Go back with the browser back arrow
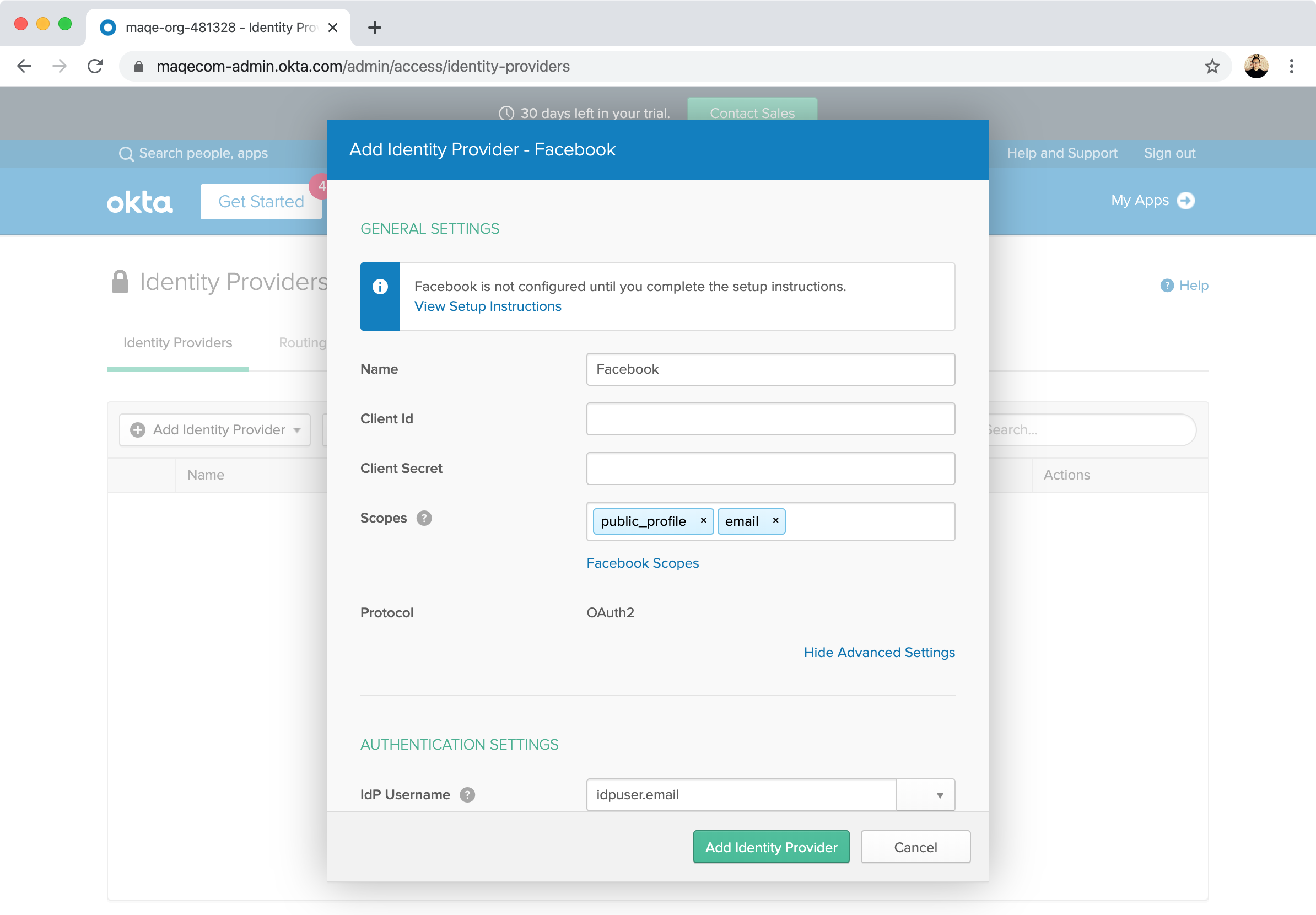 click(24, 66)
